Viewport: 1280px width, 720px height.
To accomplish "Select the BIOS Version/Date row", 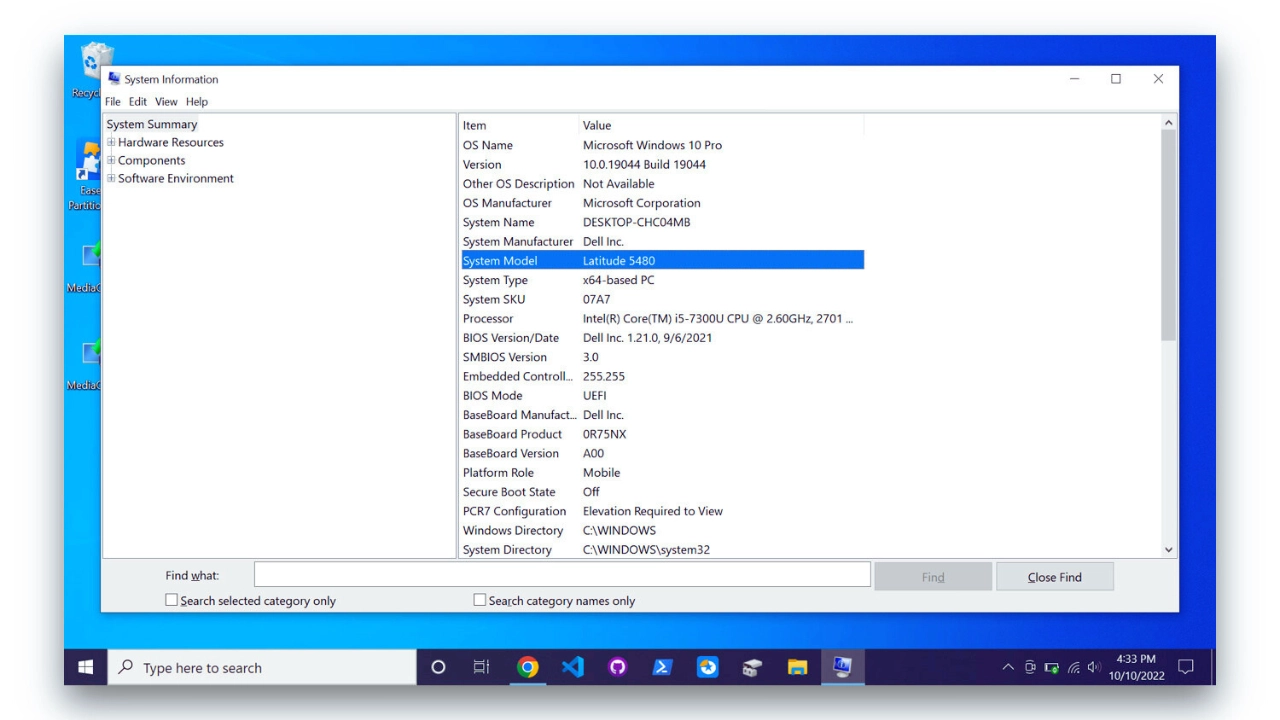I will coord(662,337).
